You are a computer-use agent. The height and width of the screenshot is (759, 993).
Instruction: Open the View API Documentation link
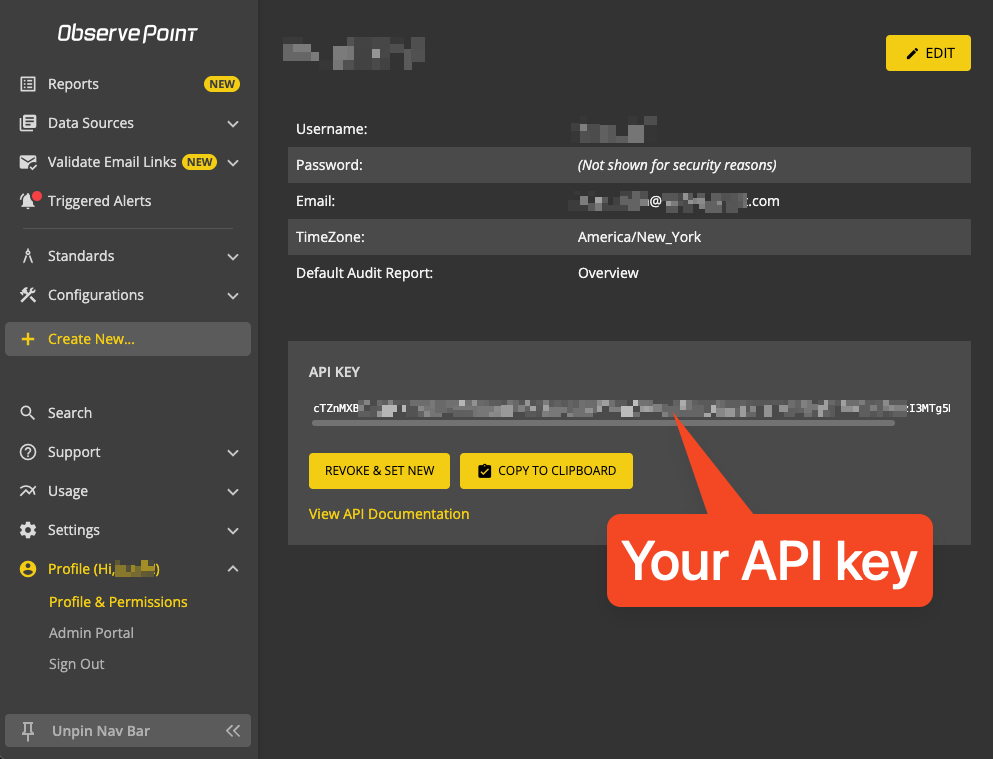click(x=389, y=514)
